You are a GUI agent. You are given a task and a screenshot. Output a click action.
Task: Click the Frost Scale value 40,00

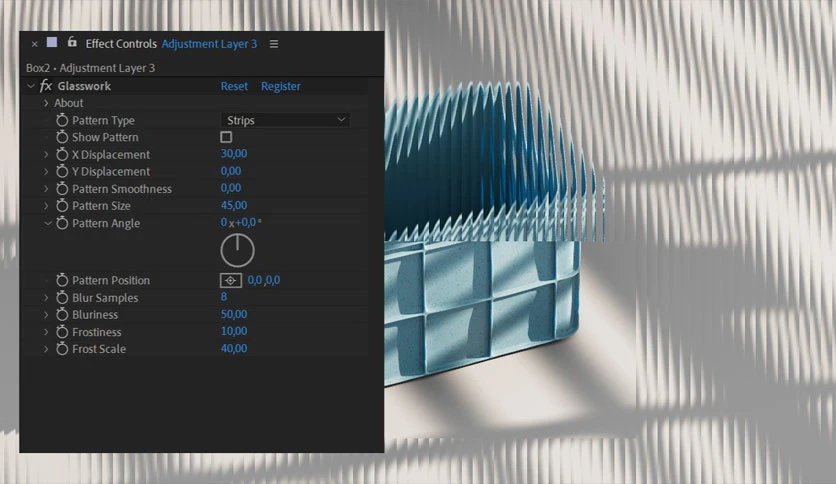[x=234, y=349]
